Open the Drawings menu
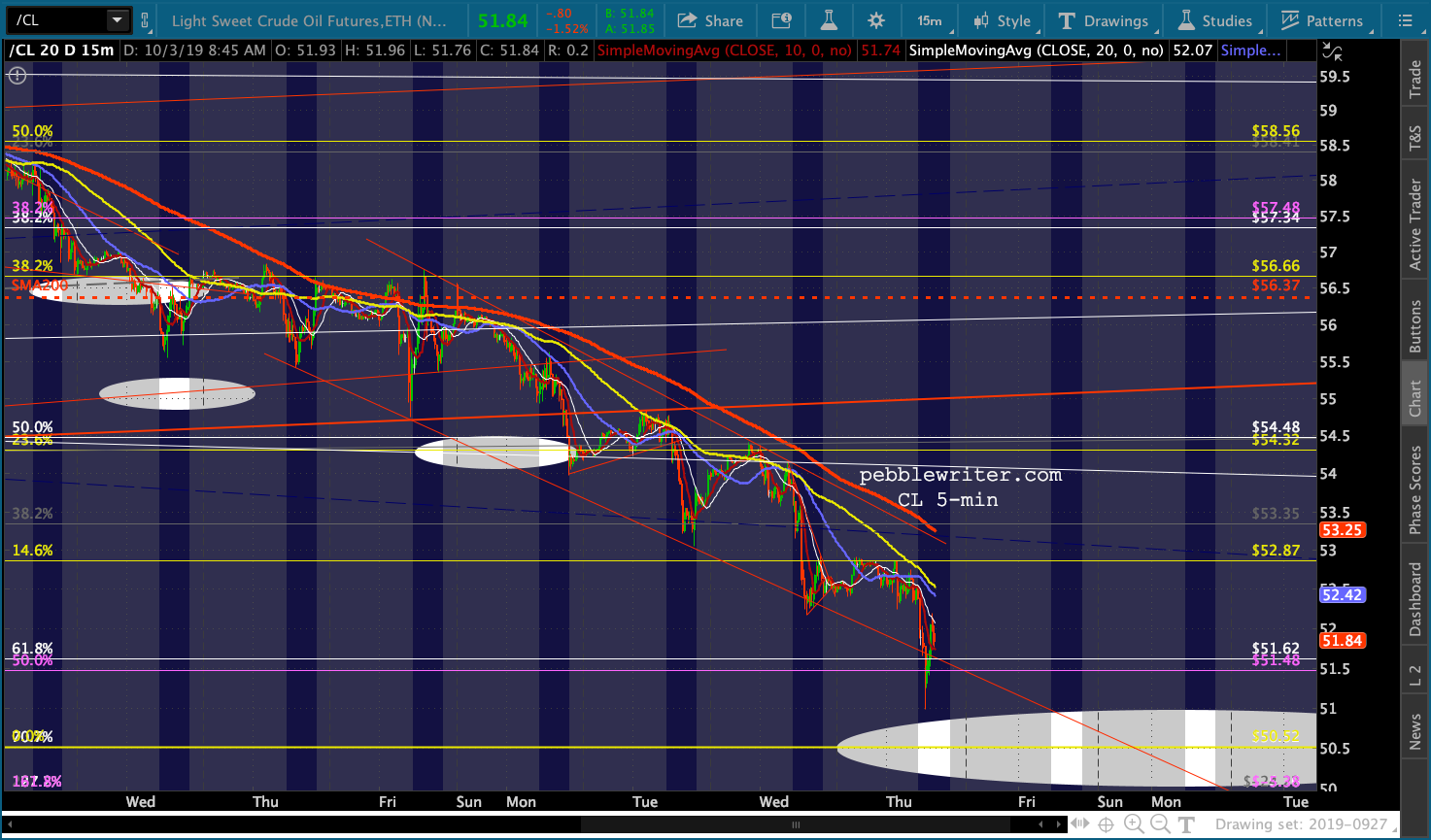Image resolution: width=1431 pixels, height=840 pixels. pyautogui.click(x=1104, y=20)
